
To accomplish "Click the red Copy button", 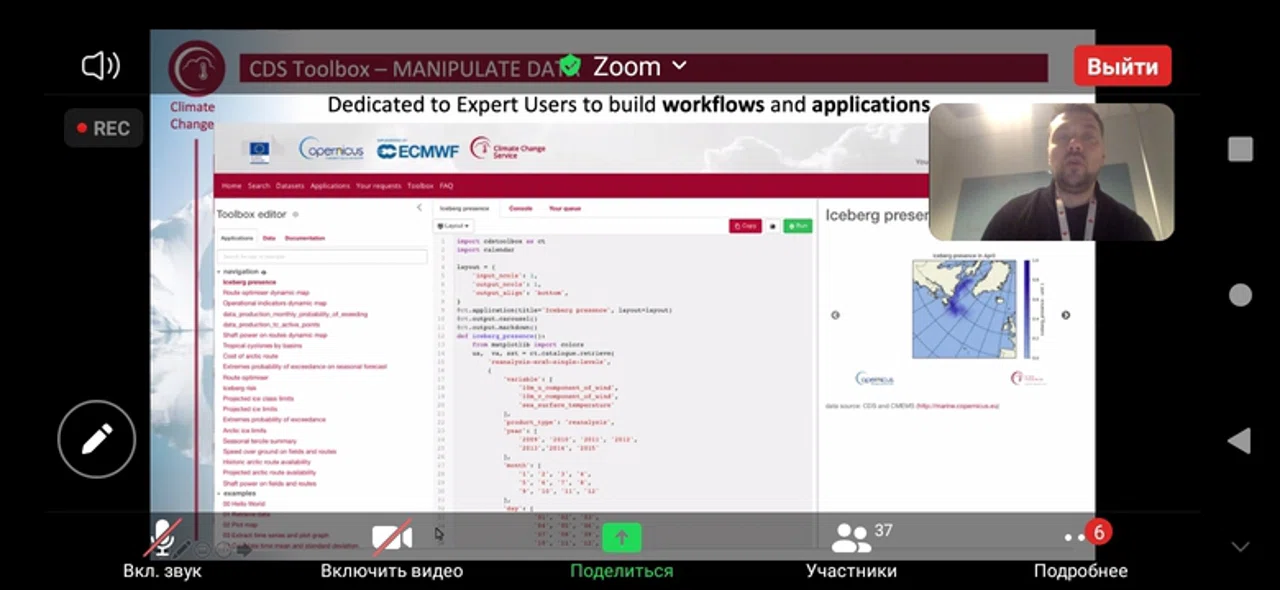I will [745, 226].
